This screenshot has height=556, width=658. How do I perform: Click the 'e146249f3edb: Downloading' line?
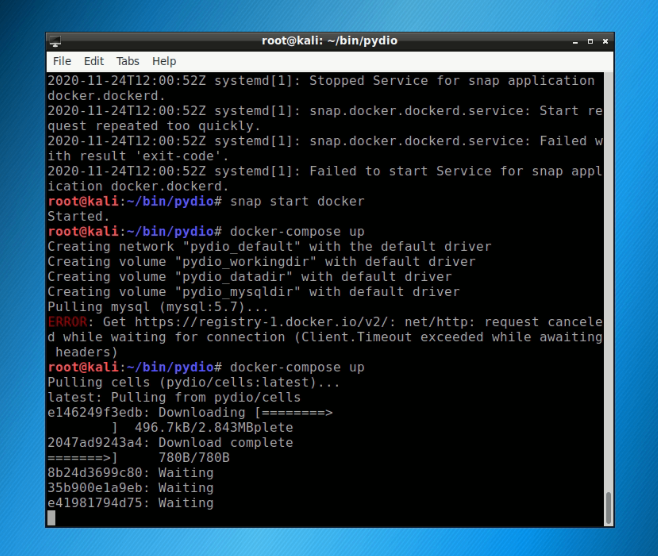[x=190, y=412]
